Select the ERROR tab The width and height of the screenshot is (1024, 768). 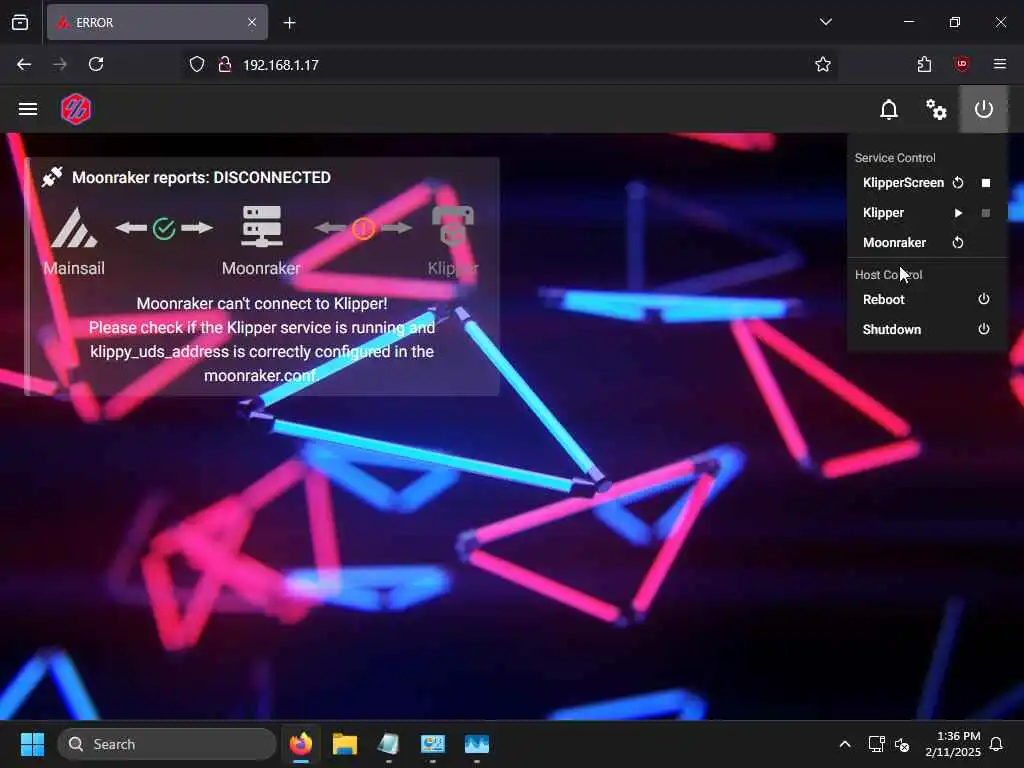(x=157, y=23)
